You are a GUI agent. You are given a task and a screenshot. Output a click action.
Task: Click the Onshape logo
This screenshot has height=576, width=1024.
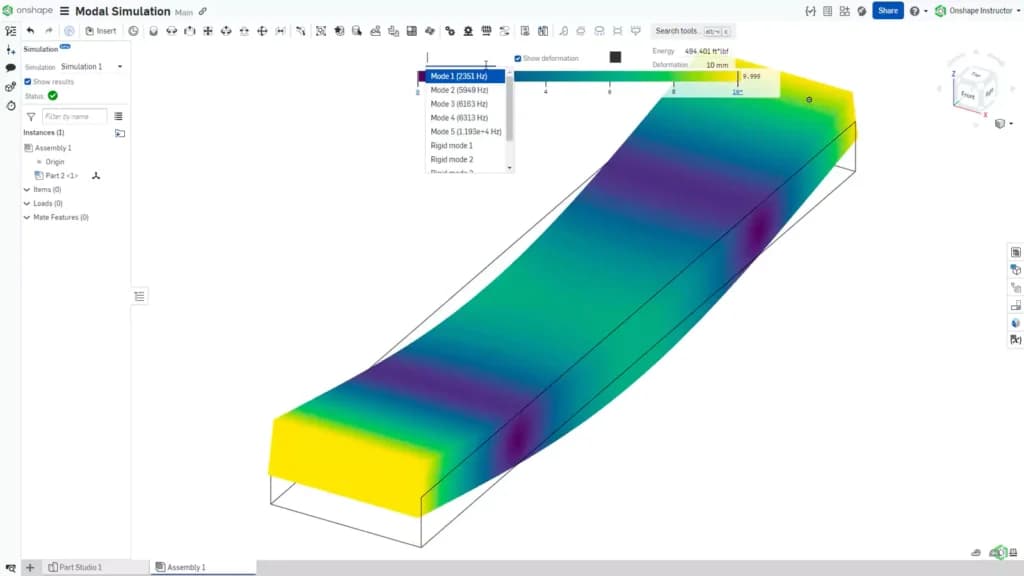coord(27,10)
